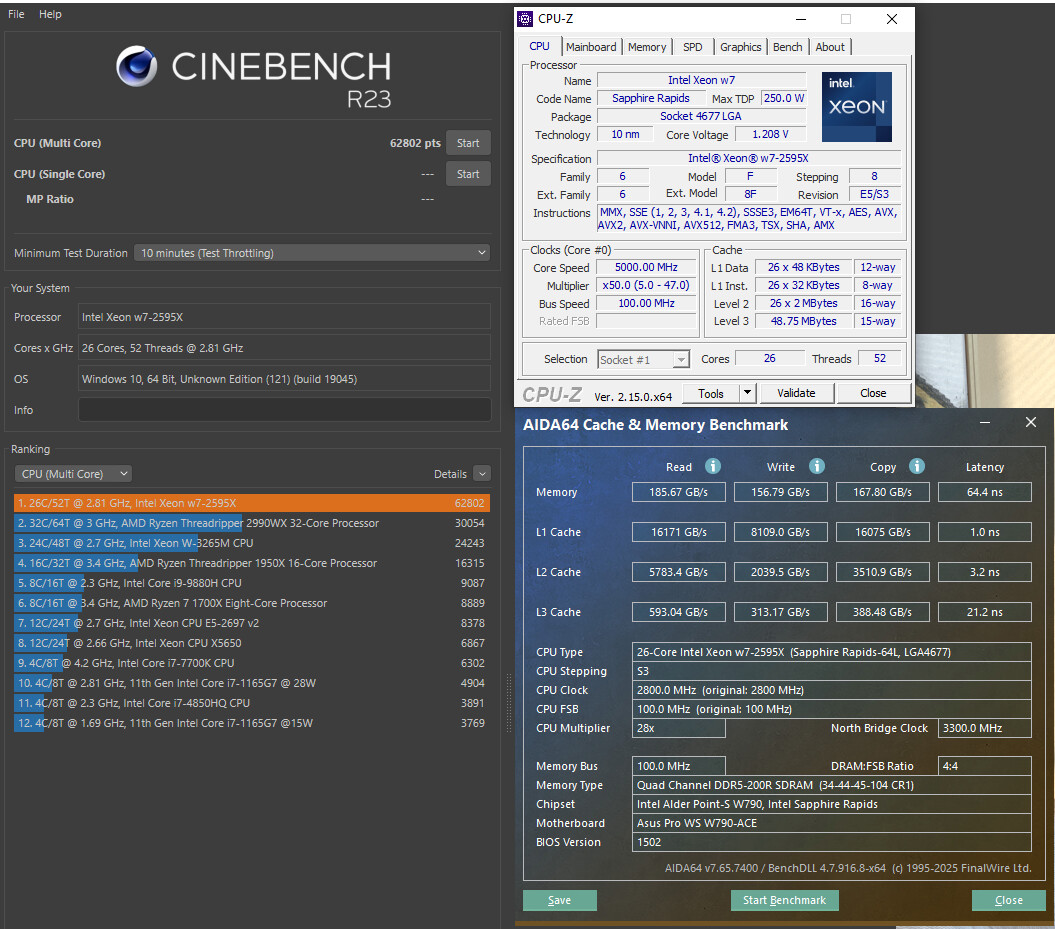Viewport: 1055px width, 929px height.
Task: Click the Intel Xeon logo badge in CPU-Z
Action: point(857,107)
